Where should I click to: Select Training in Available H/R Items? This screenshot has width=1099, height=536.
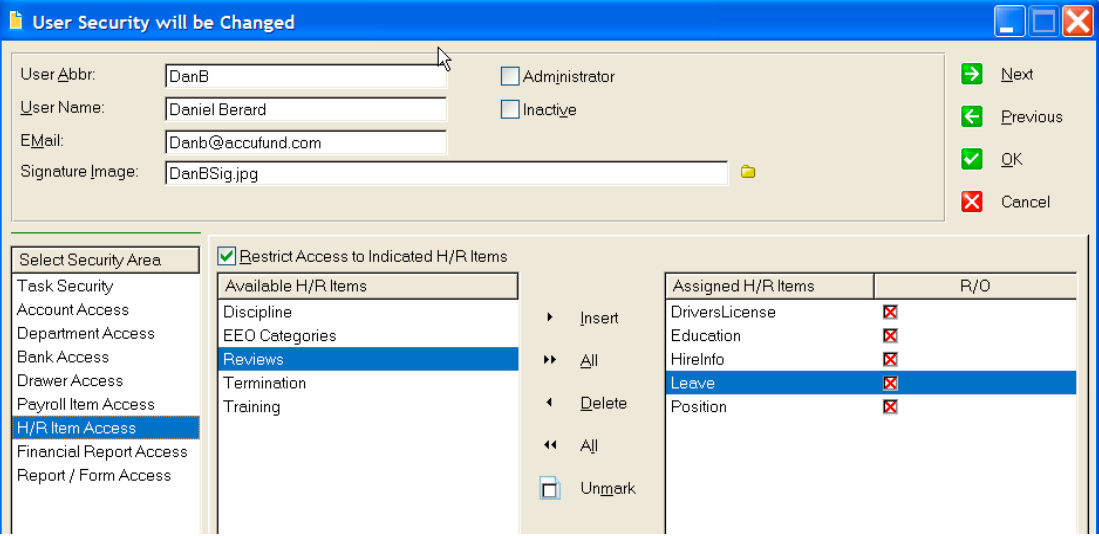368,407
